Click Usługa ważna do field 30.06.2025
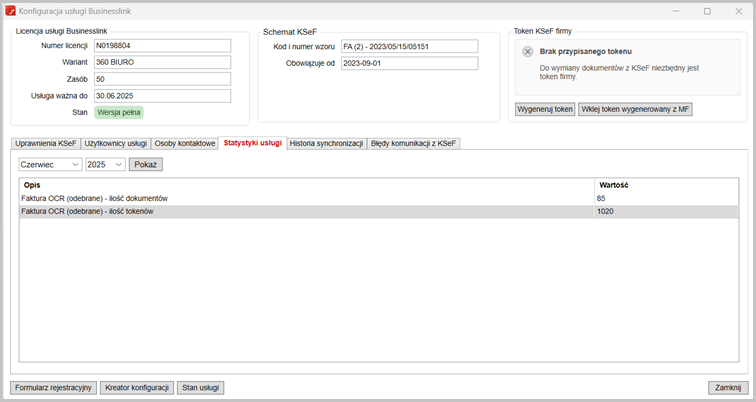 (x=162, y=96)
